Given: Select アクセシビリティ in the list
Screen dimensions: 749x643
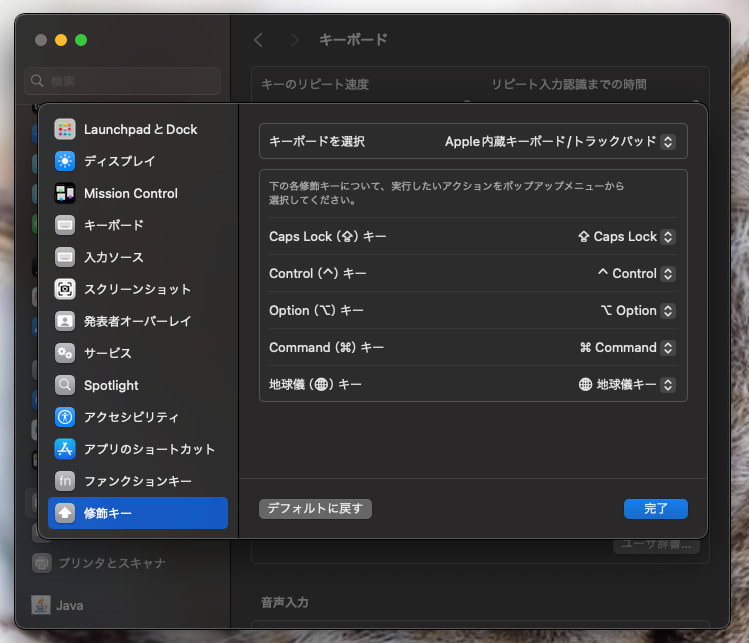Looking at the screenshot, I should pyautogui.click(x=138, y=418).
